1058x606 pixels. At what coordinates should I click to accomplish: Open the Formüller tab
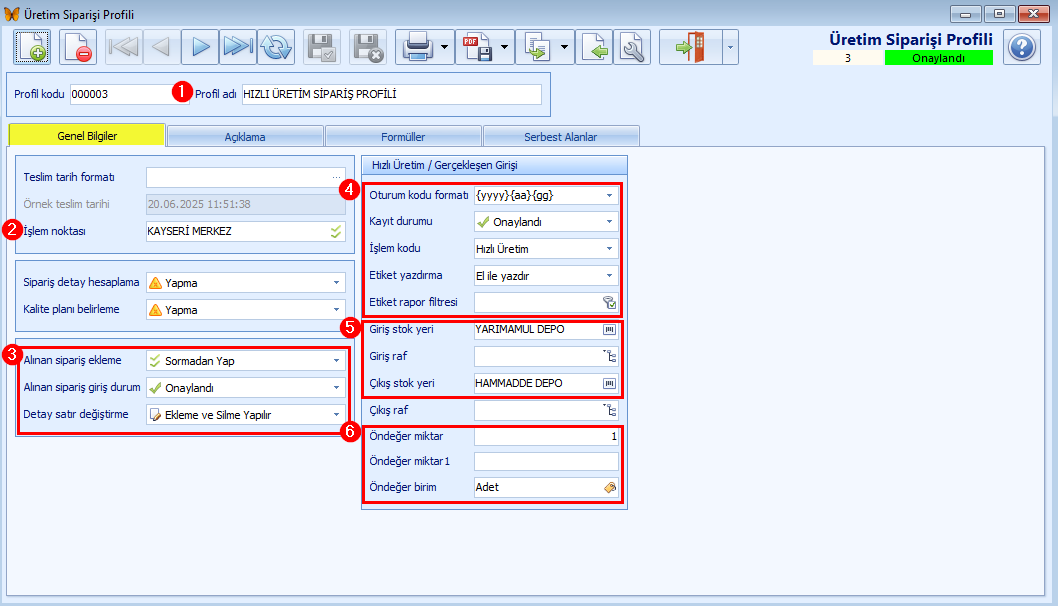pos(403,136)
